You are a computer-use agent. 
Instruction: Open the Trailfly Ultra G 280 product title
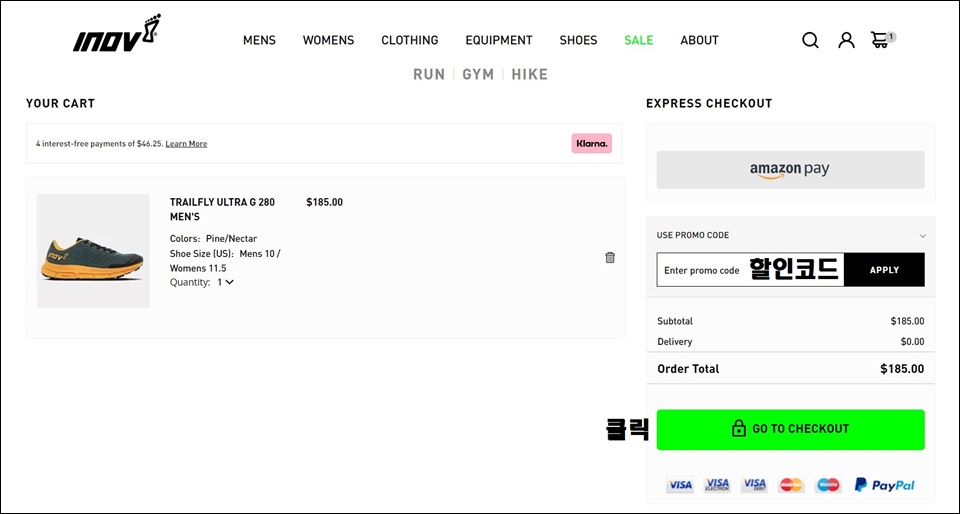click(x=222, y=209)
